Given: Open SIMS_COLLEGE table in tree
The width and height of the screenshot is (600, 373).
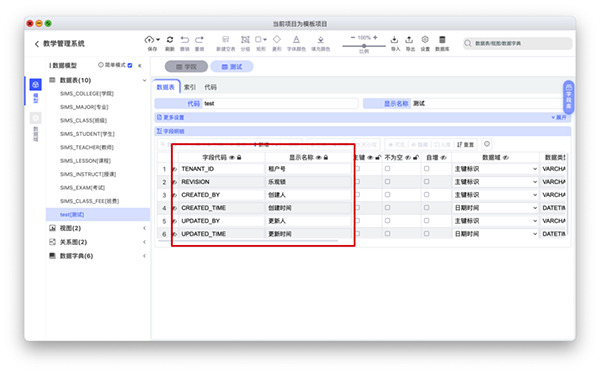Looking at the screenshot, I should tap(87, 94).
